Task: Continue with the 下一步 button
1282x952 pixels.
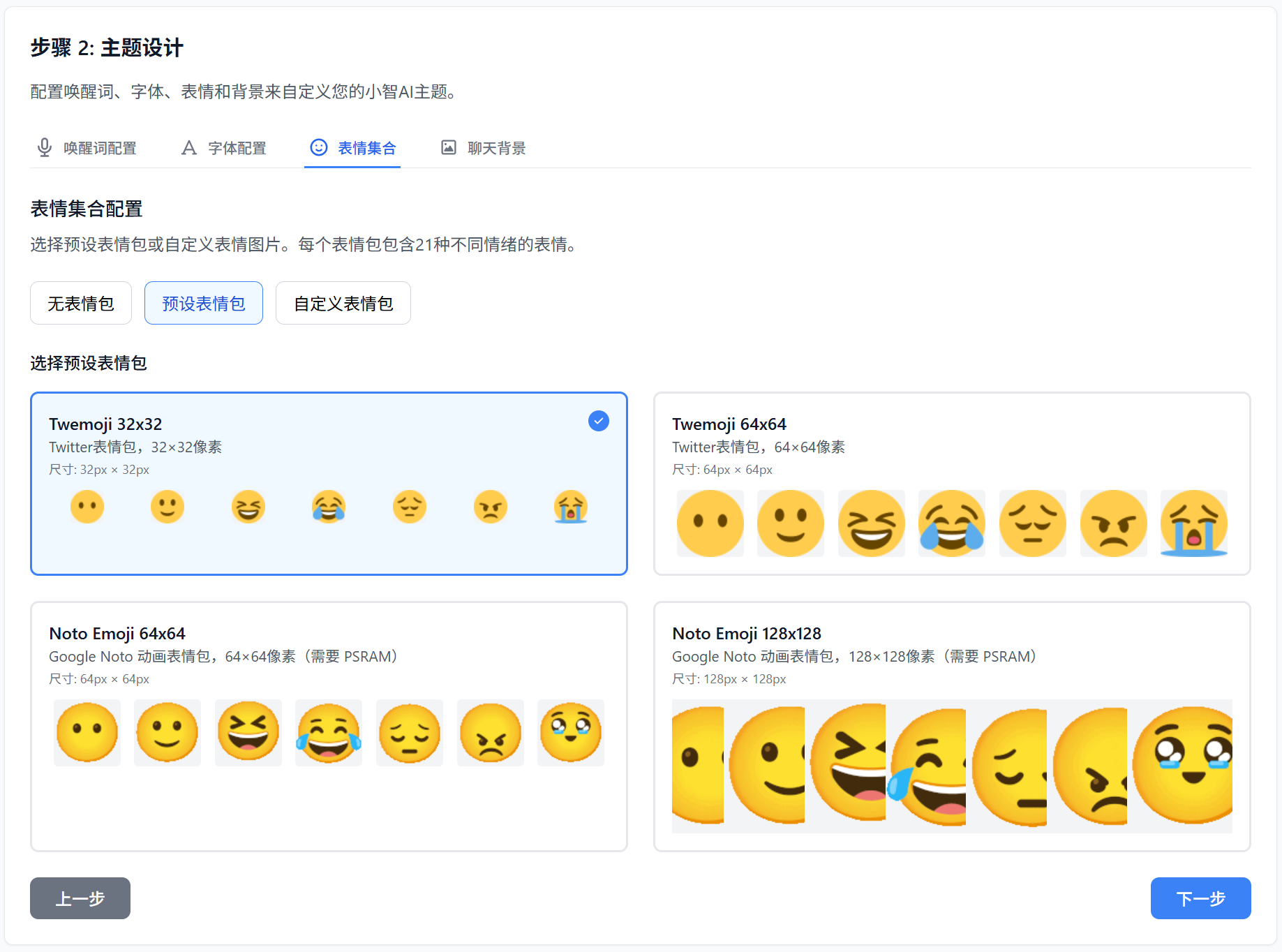Action: [1200, 898]
